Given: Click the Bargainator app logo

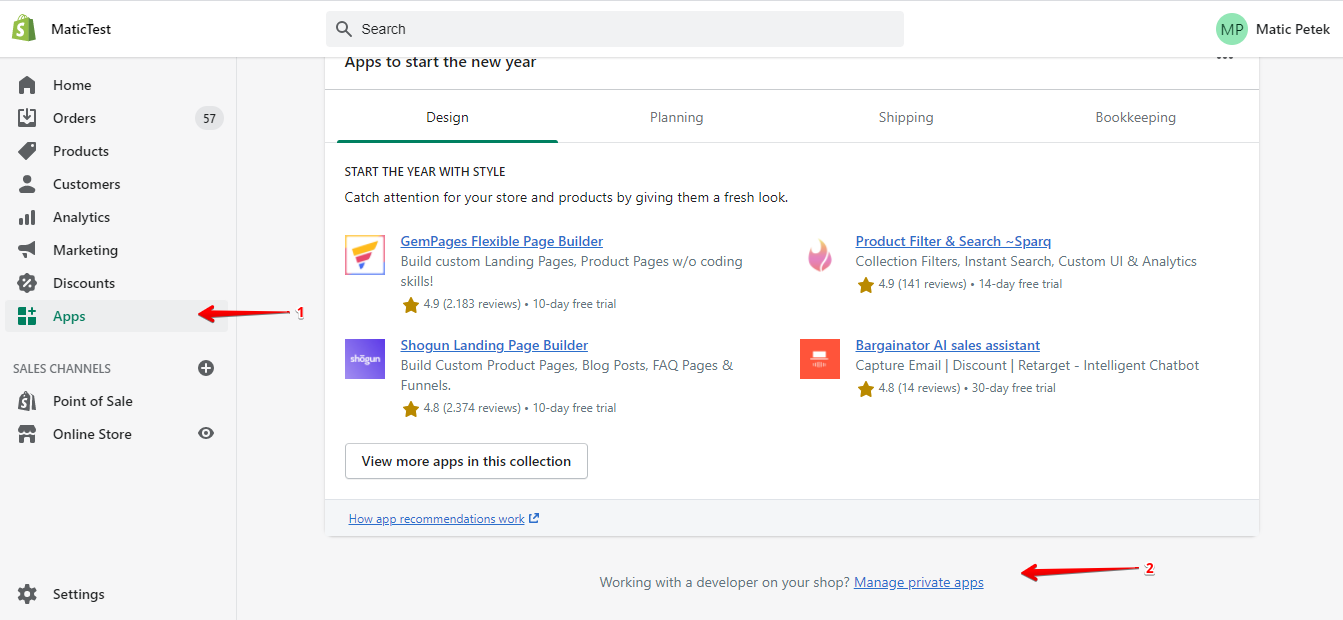Looking at the screenshot, I should pyautogui.click(x=819, y=359).
